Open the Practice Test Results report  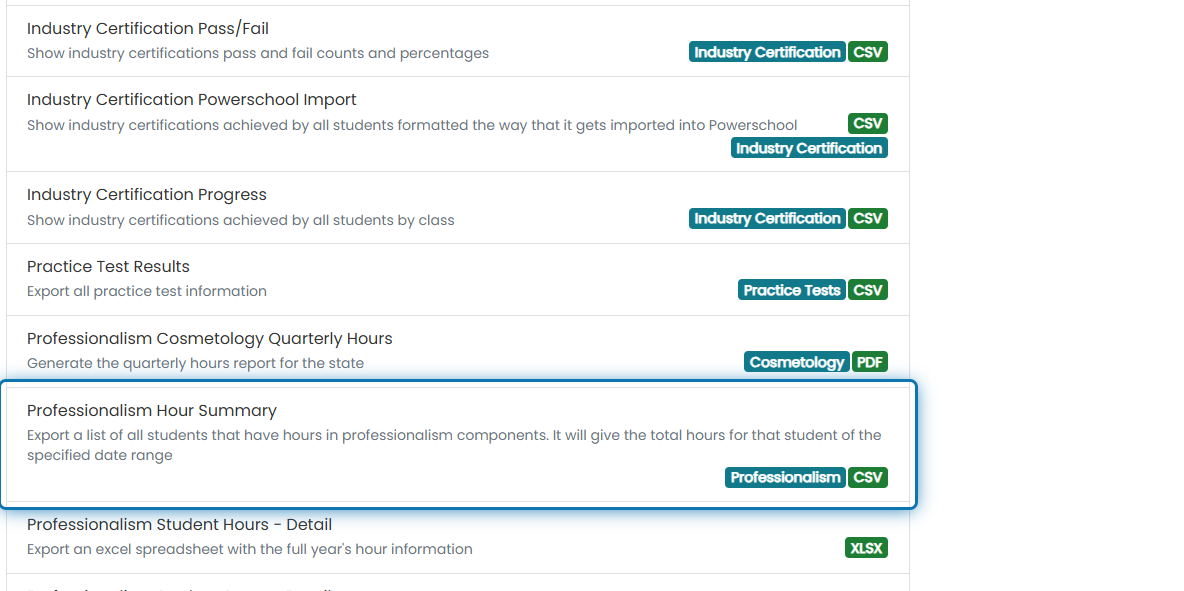458,279
